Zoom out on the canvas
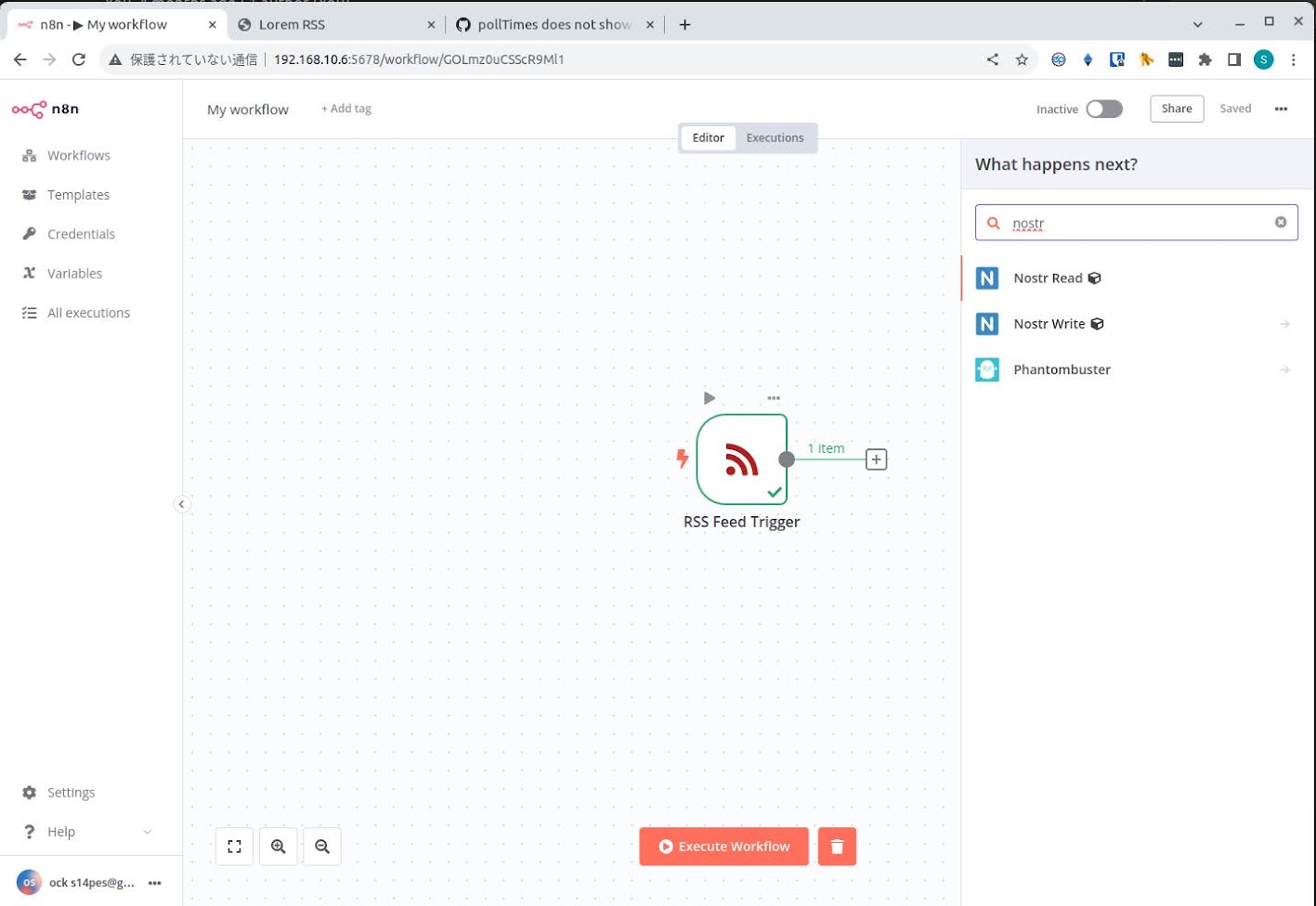 [x=322, y=847]
